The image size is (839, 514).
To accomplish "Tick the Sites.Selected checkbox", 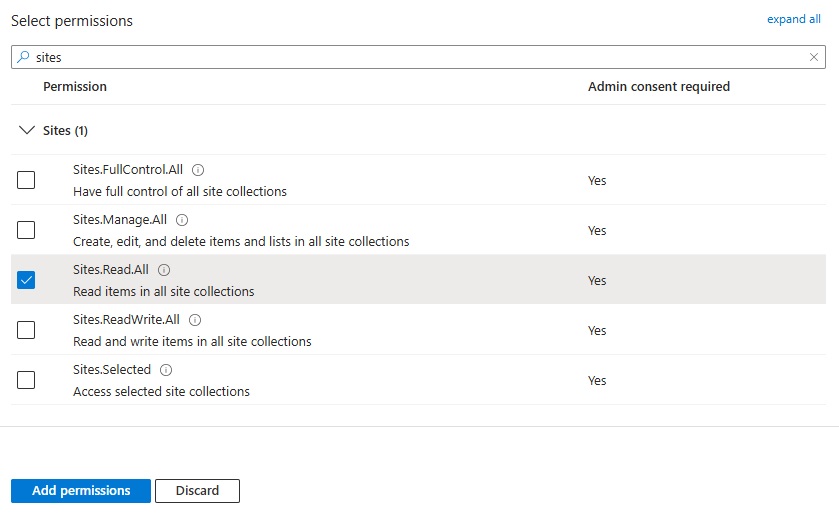I will (26, 380).
